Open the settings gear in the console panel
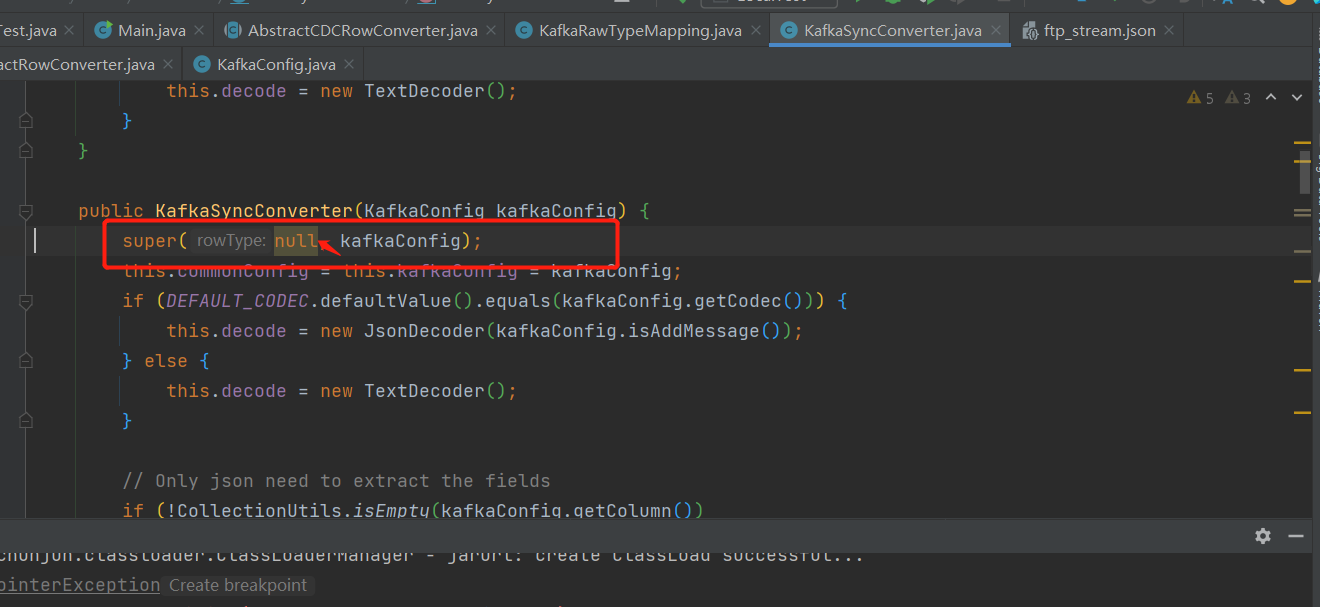 1263,536
